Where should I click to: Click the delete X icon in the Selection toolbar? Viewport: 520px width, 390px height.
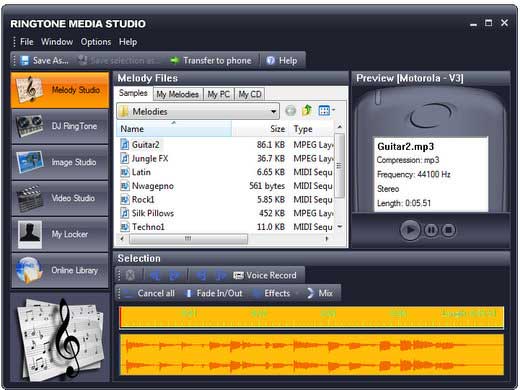click(x=130, y=275)
